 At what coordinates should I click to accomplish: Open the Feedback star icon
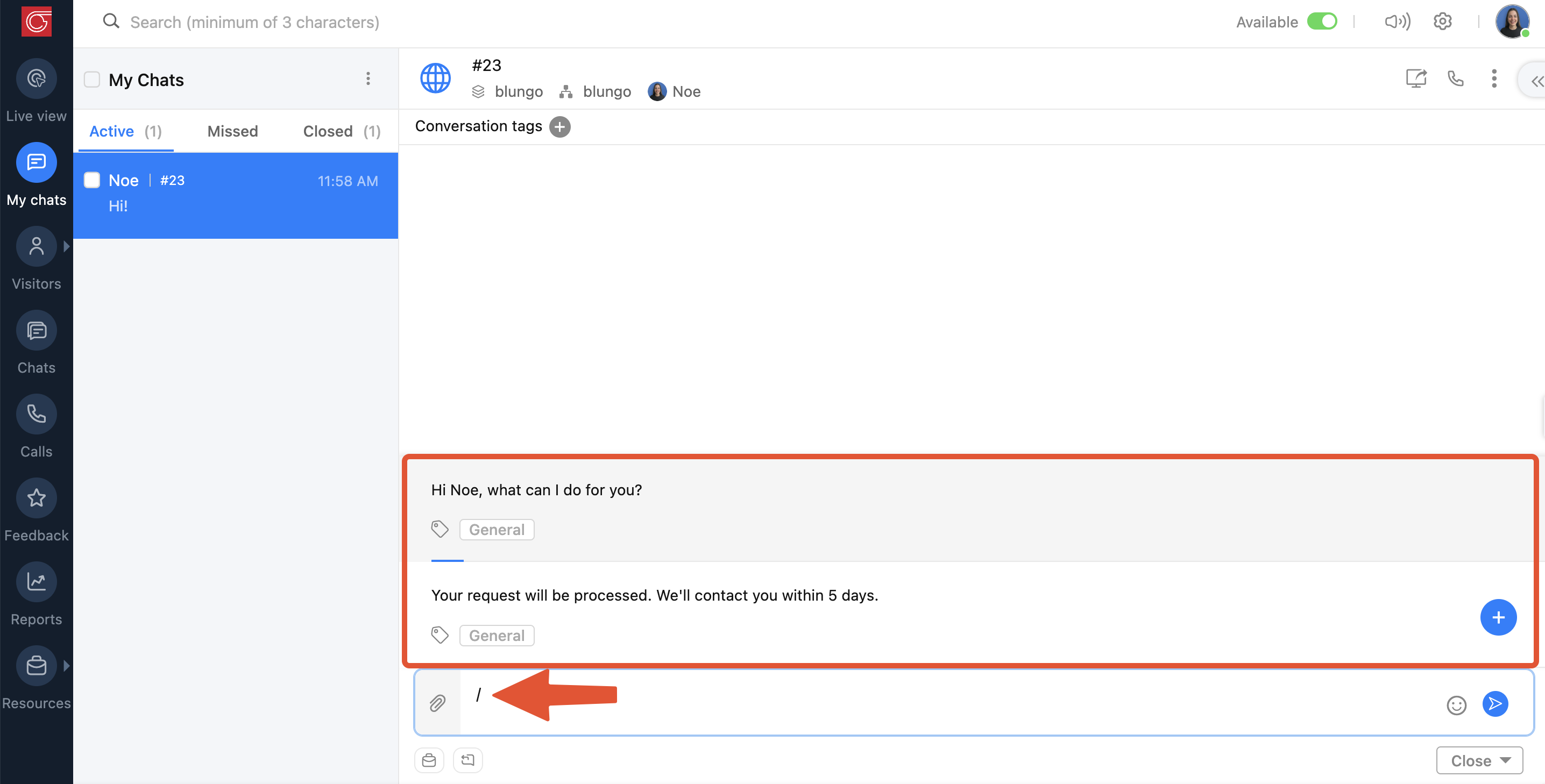coord(36,498)
